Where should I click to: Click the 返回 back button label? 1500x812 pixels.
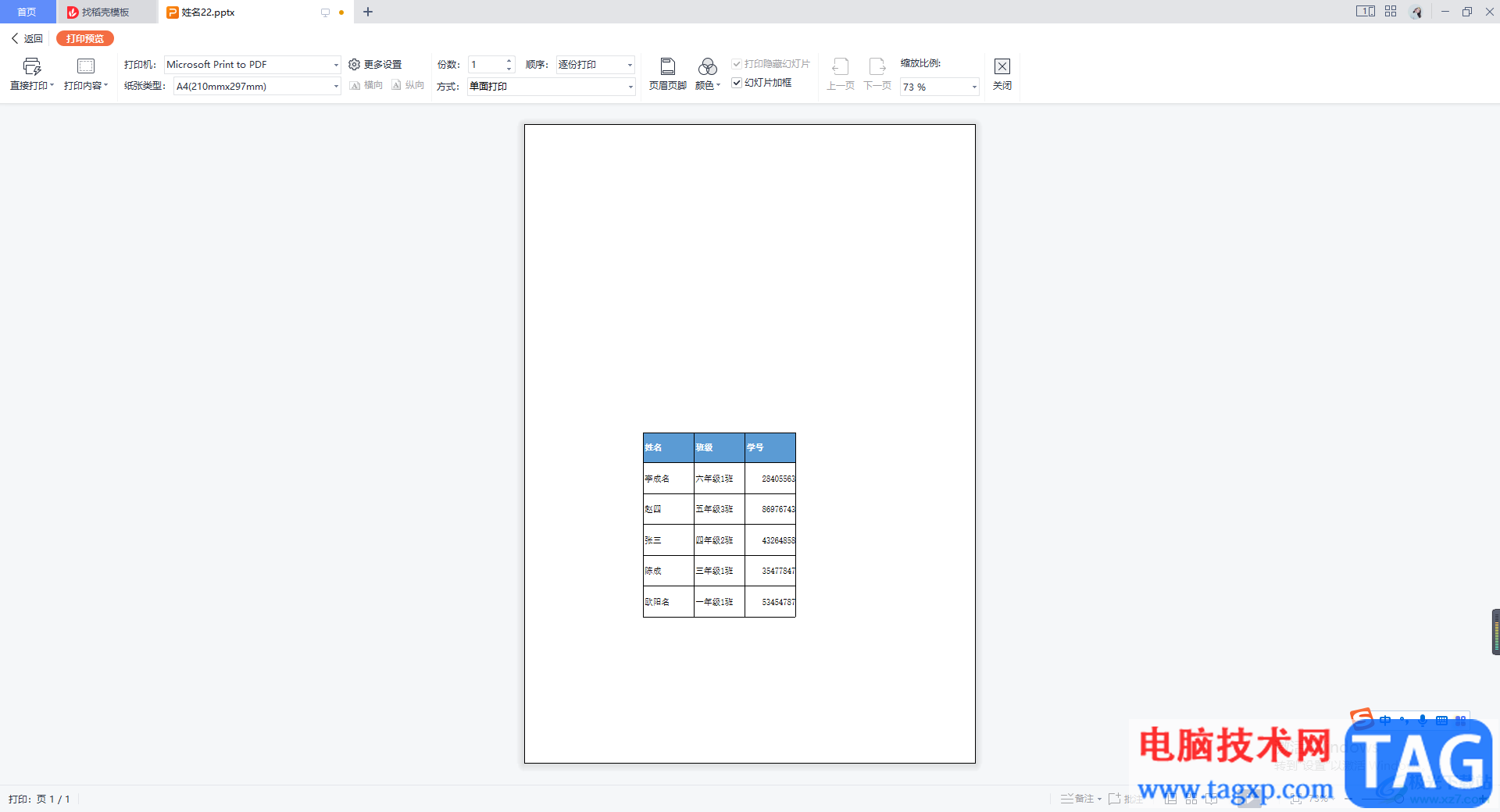click(x=34, y=38)
